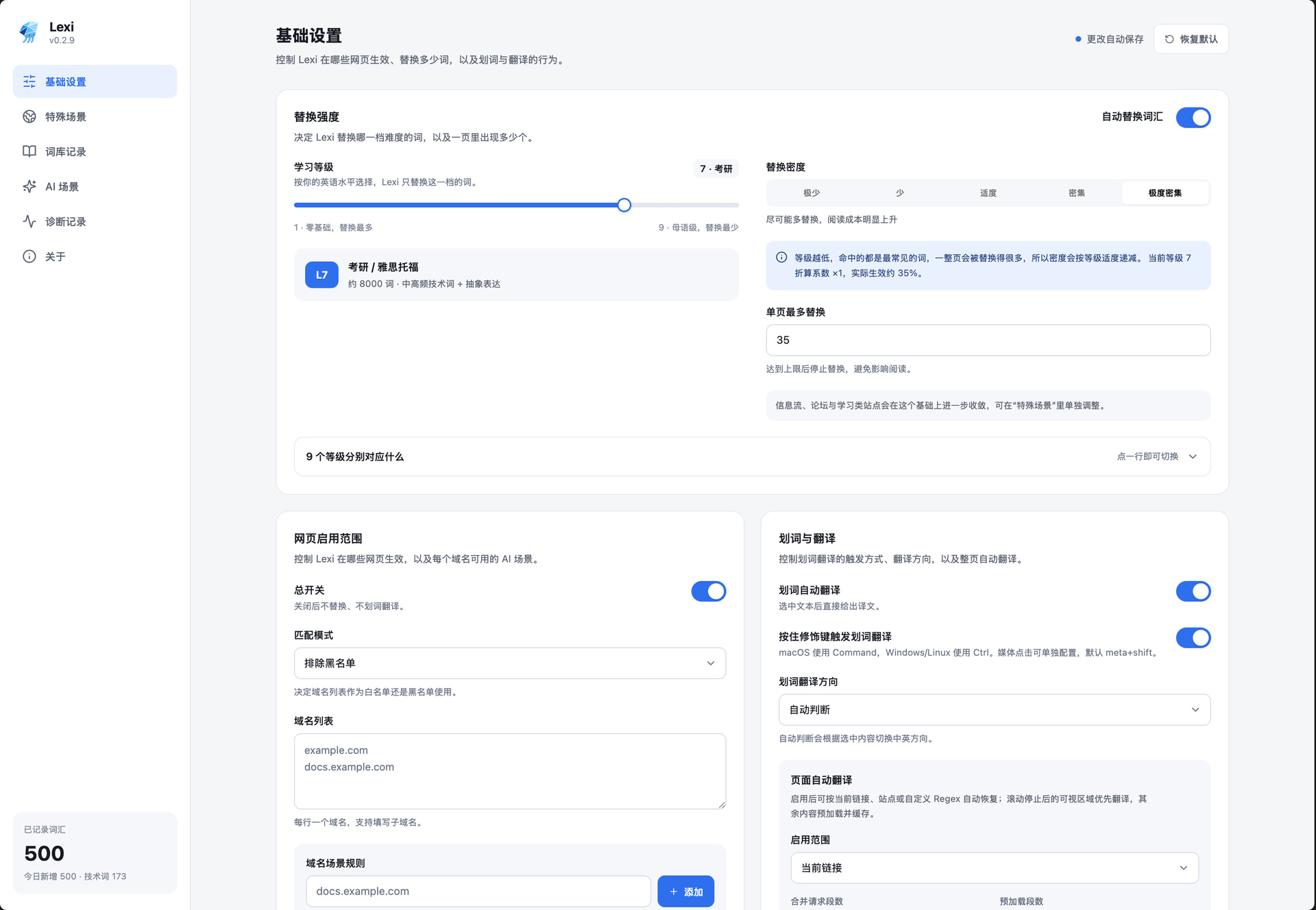The width and height of the screenshot is (1316, 910).
Task: Click the v0.2.9 version text
Action: tap(62, 40)
